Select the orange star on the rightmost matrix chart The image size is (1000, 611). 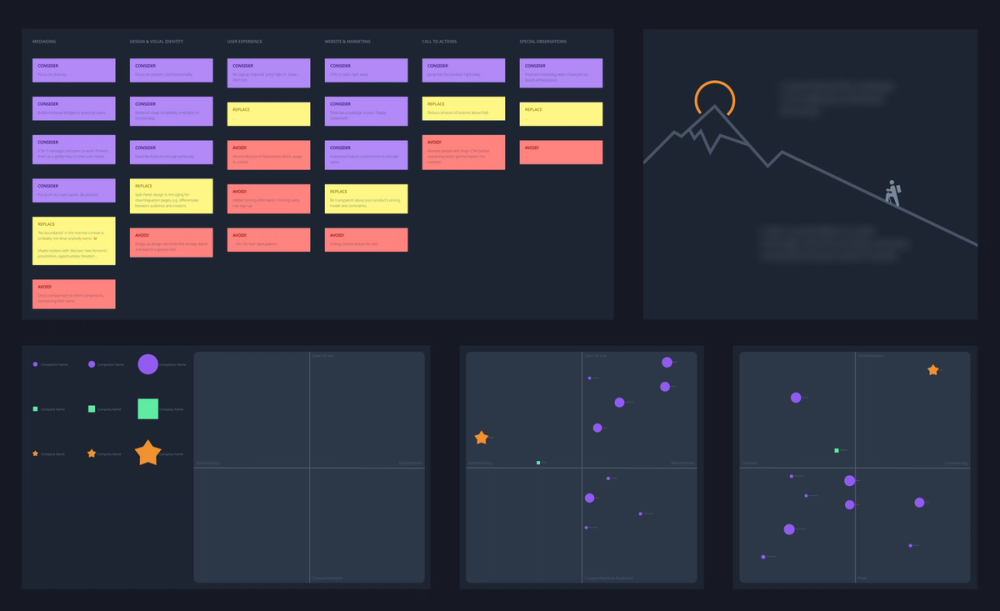point(933,370)
